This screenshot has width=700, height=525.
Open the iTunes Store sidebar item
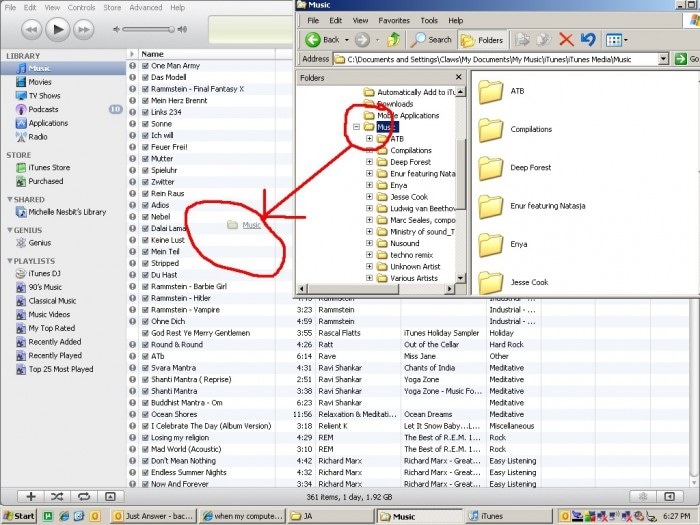coord(49,168)
